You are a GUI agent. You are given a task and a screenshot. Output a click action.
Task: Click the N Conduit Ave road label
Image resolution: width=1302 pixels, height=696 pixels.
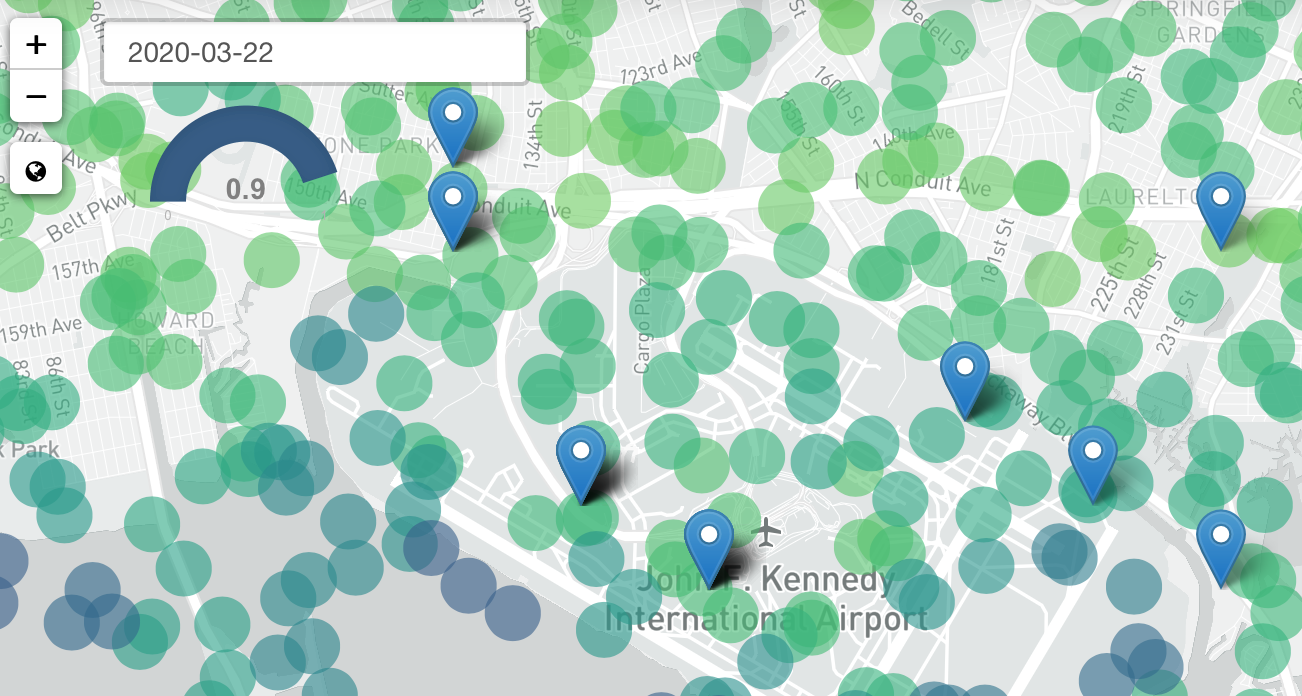923,185
